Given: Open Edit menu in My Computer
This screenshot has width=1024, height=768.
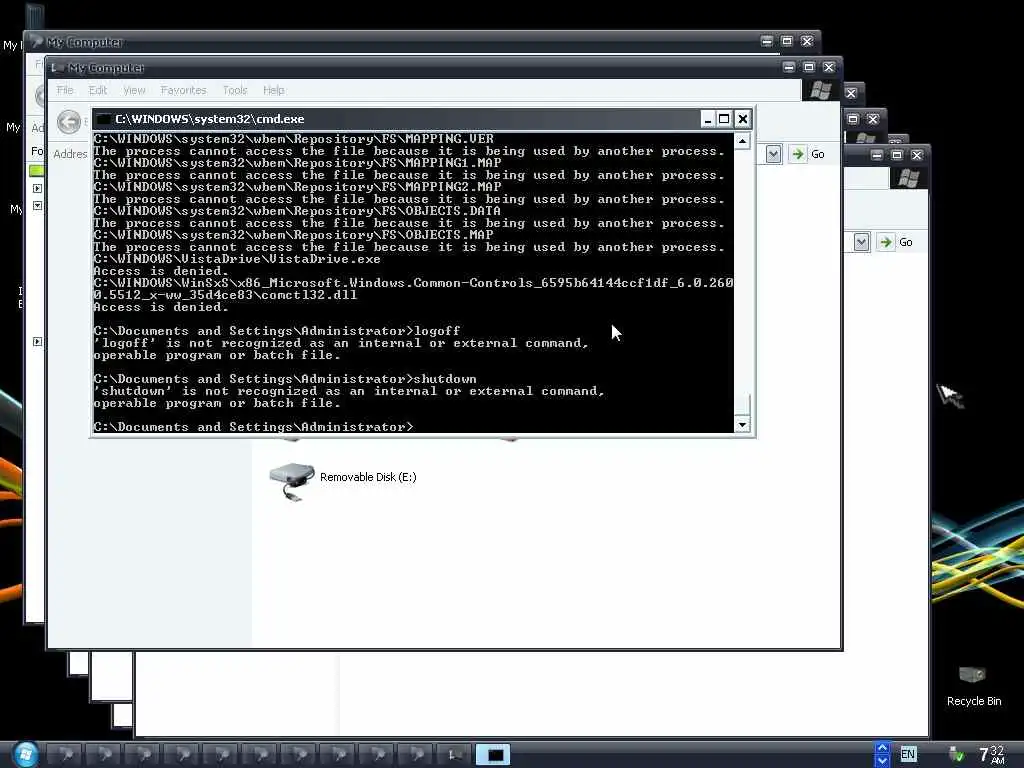Looking at the screenshot, I should pyautogui.click(x=97, y=90).
